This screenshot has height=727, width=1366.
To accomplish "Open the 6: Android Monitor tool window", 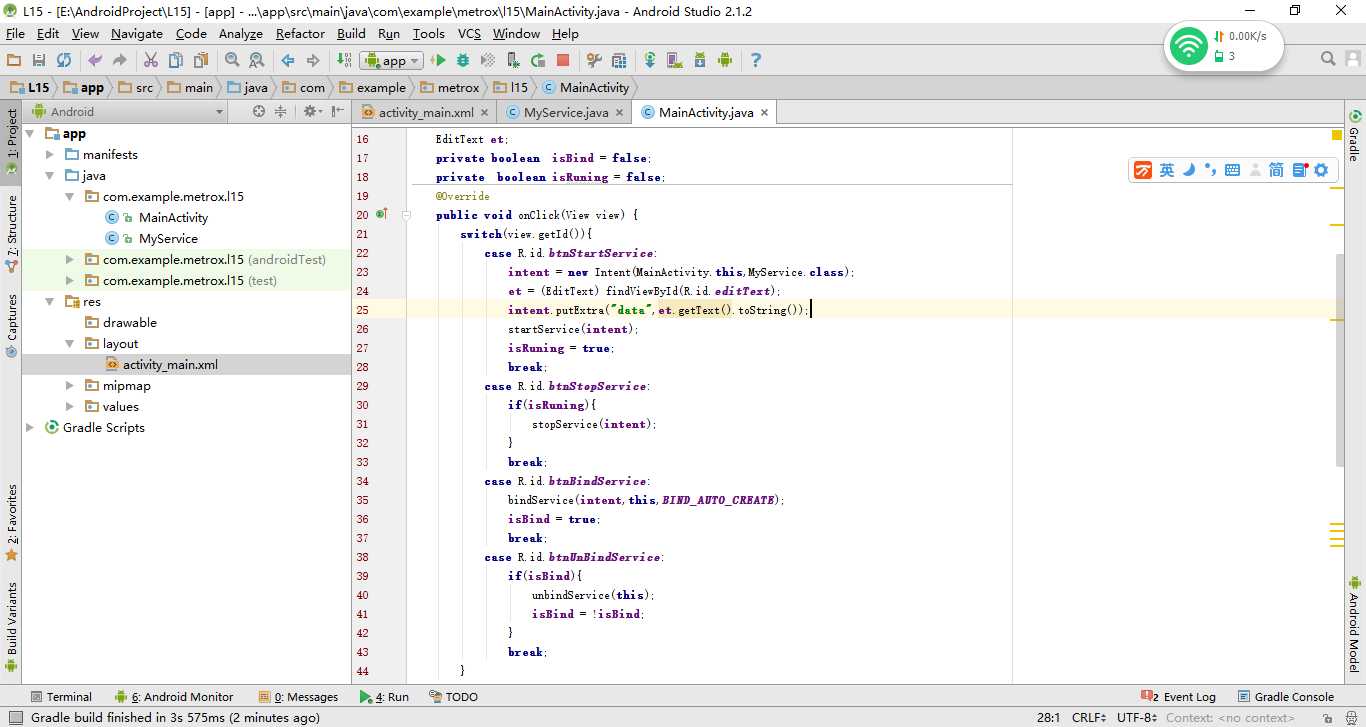I will pyautogui.click(x=174, y=697).
